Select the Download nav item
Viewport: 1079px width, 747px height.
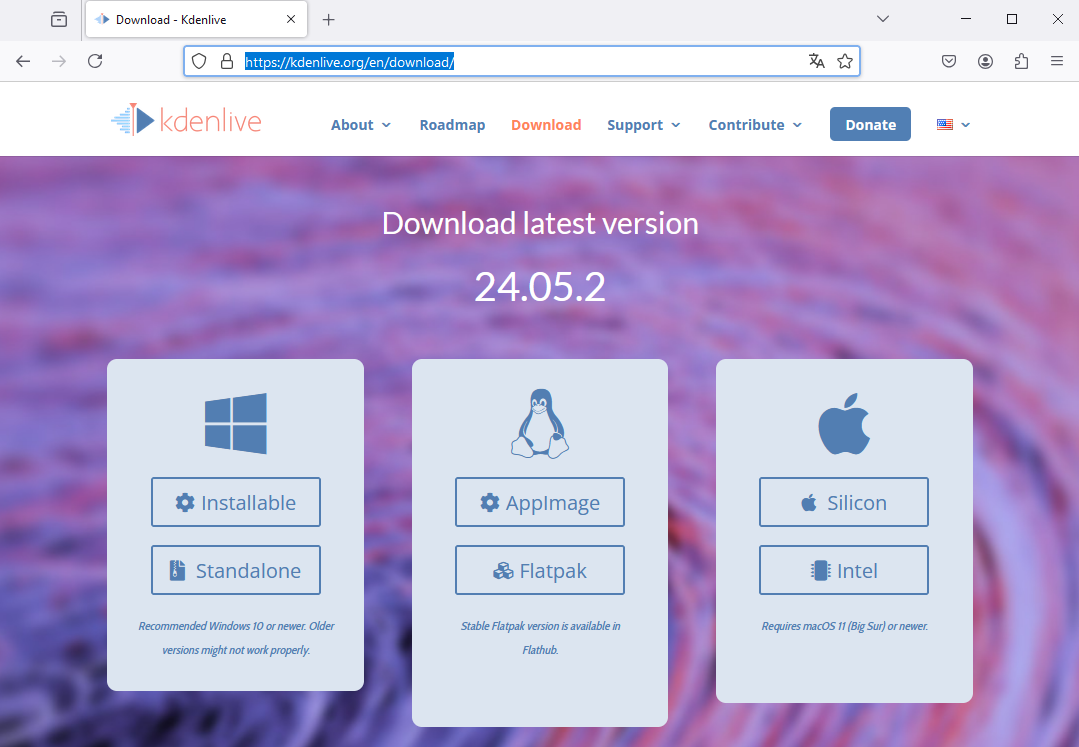pyautogui.click(x=546, y=125)
